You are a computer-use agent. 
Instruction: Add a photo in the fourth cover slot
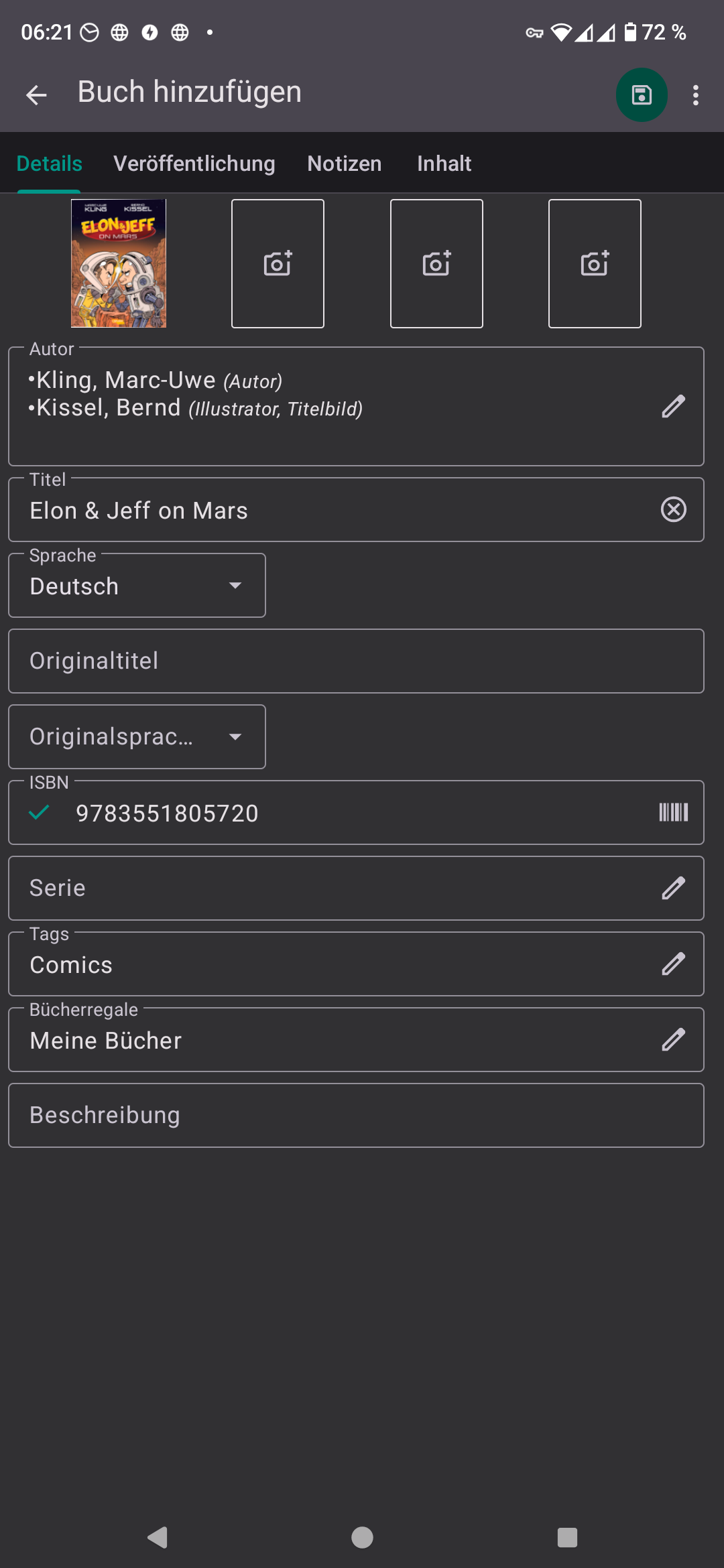(595, 263)
